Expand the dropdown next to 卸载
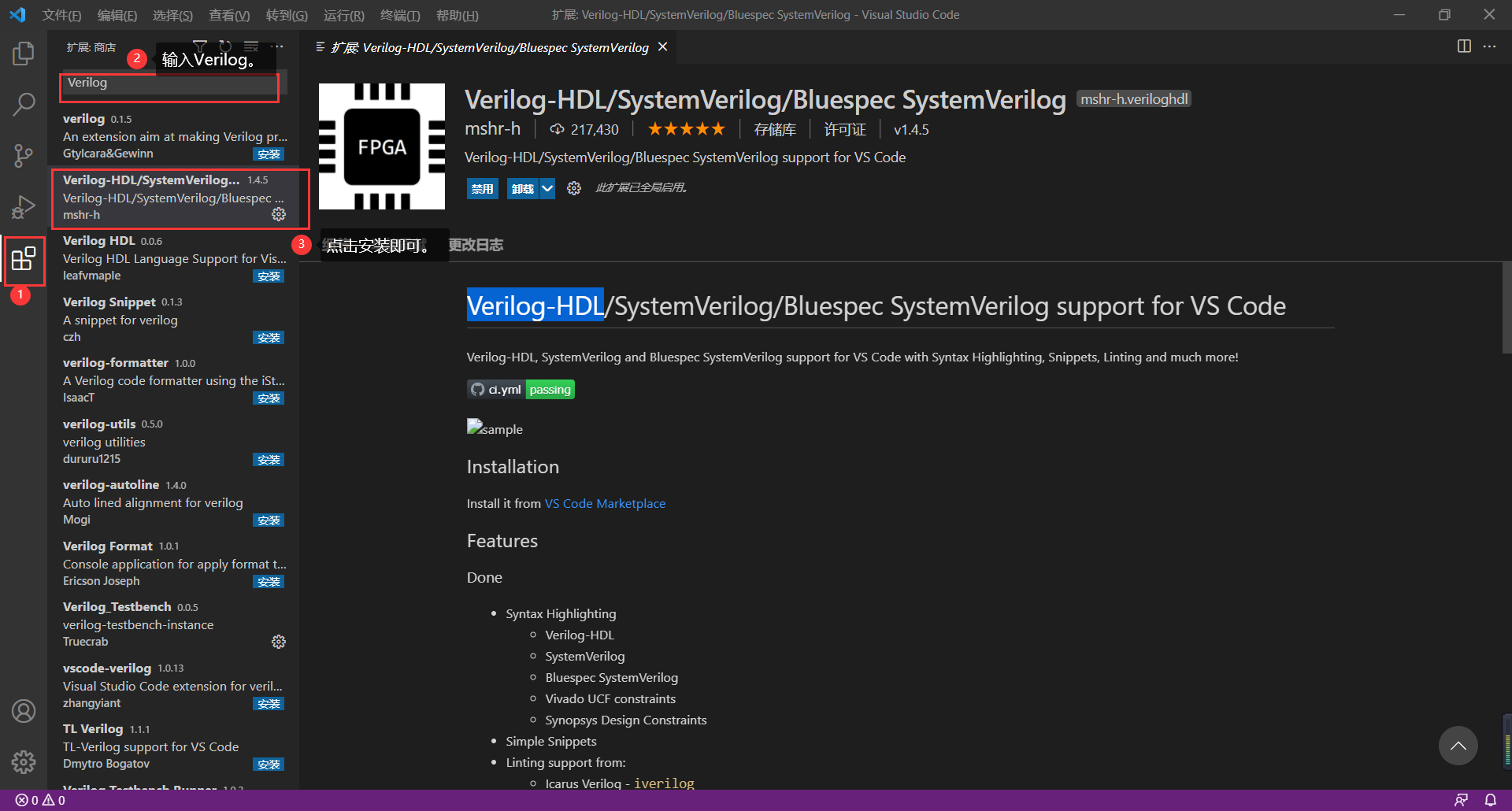 click(x=549, y=188)
